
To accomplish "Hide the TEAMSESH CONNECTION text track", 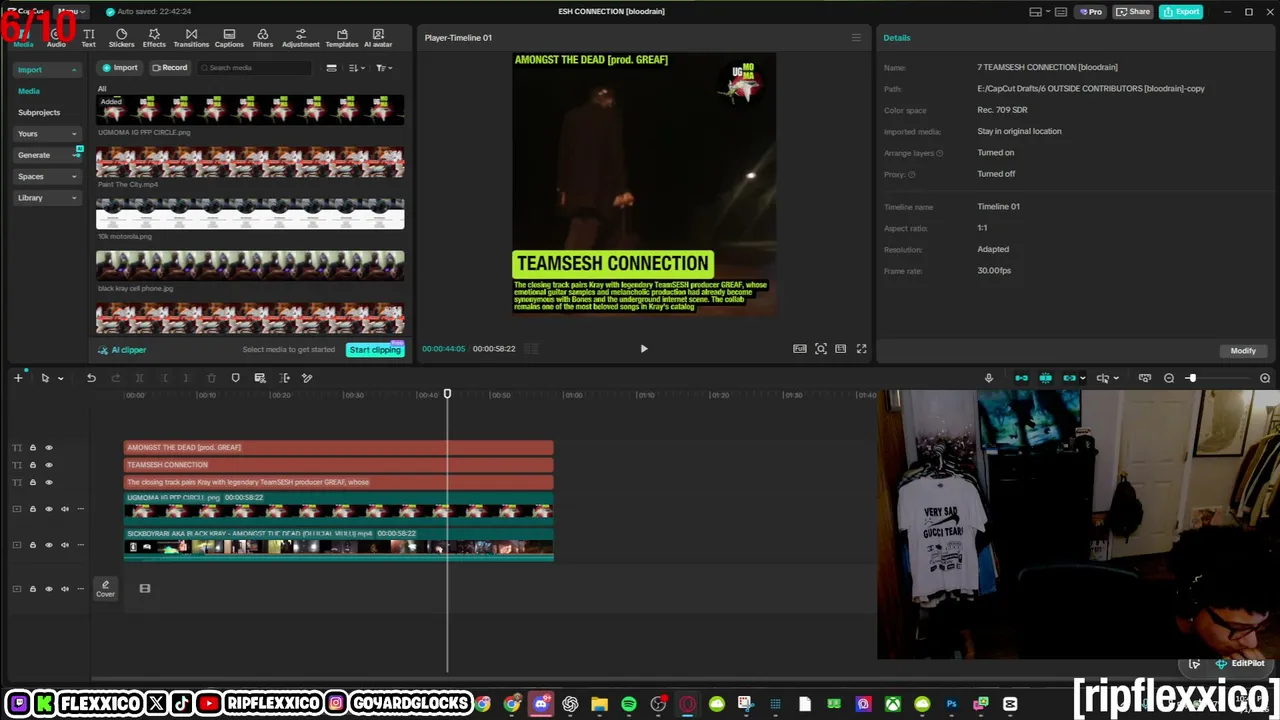I will point(49,465).
